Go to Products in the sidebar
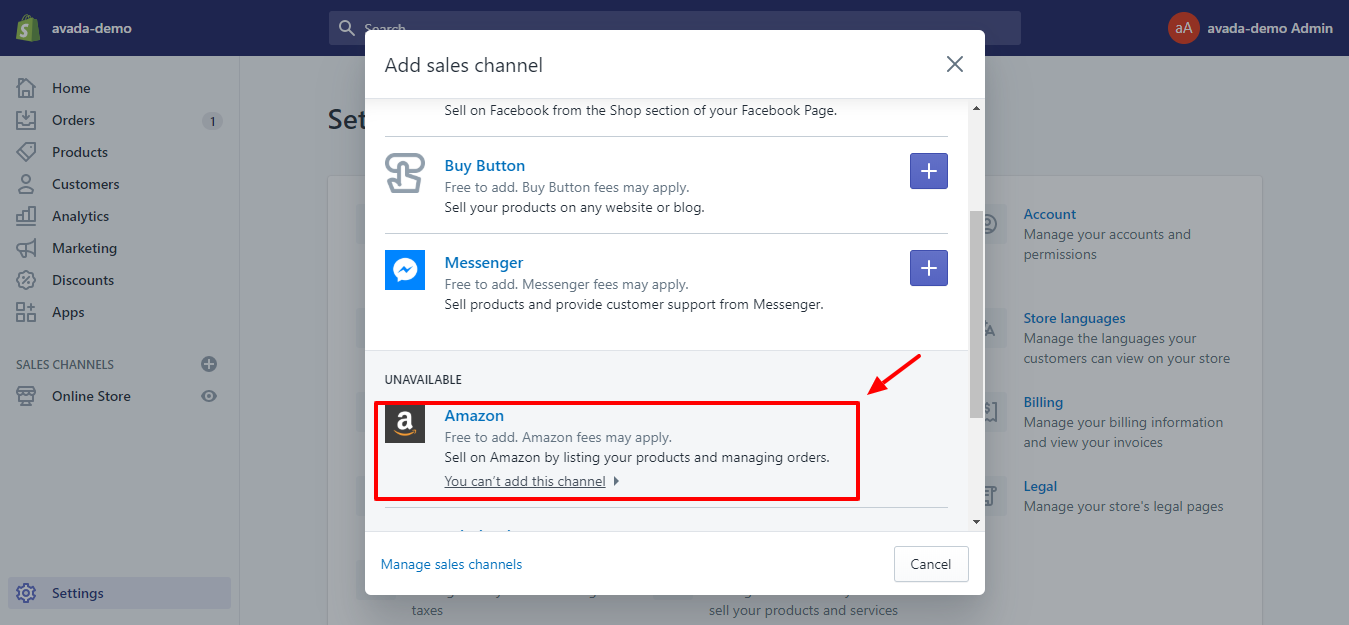 80,152
